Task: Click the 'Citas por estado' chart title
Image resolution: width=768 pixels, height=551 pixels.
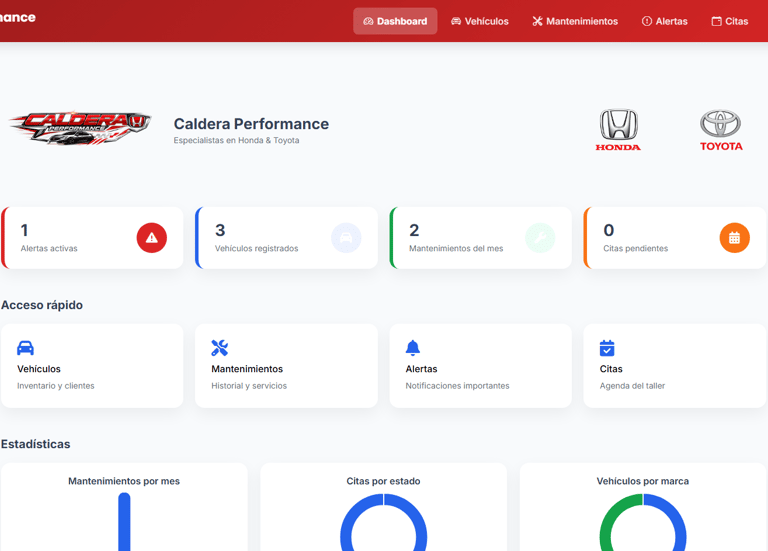Action: point(384,481)
